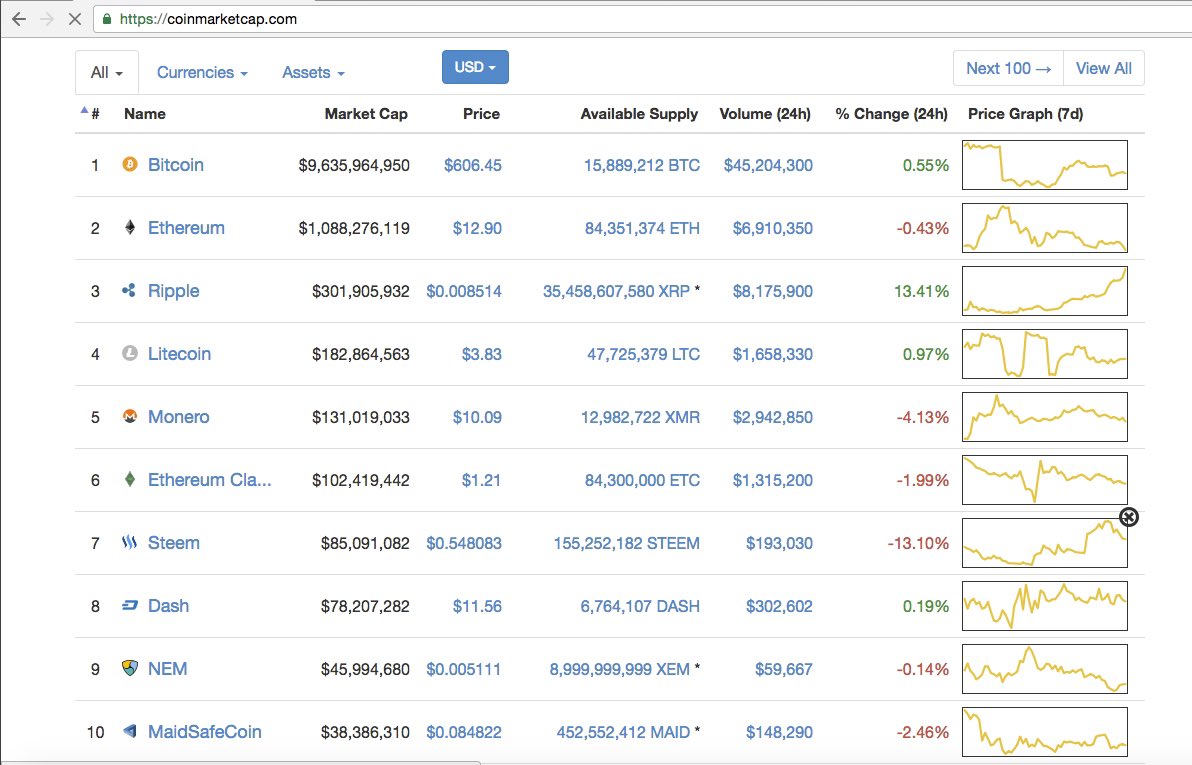
Task: Sort table by Name column
Action: [144, 114]
